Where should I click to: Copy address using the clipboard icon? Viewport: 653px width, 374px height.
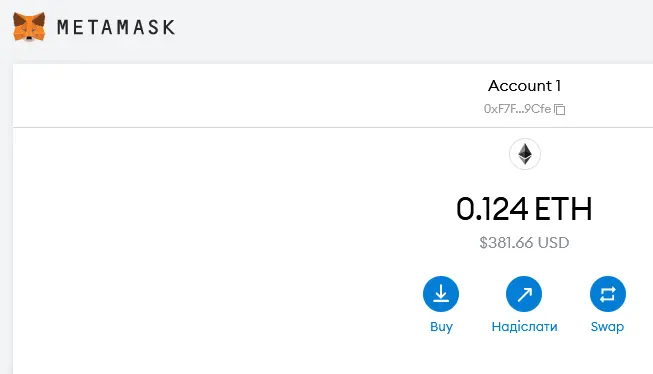(x=560, y=109)
